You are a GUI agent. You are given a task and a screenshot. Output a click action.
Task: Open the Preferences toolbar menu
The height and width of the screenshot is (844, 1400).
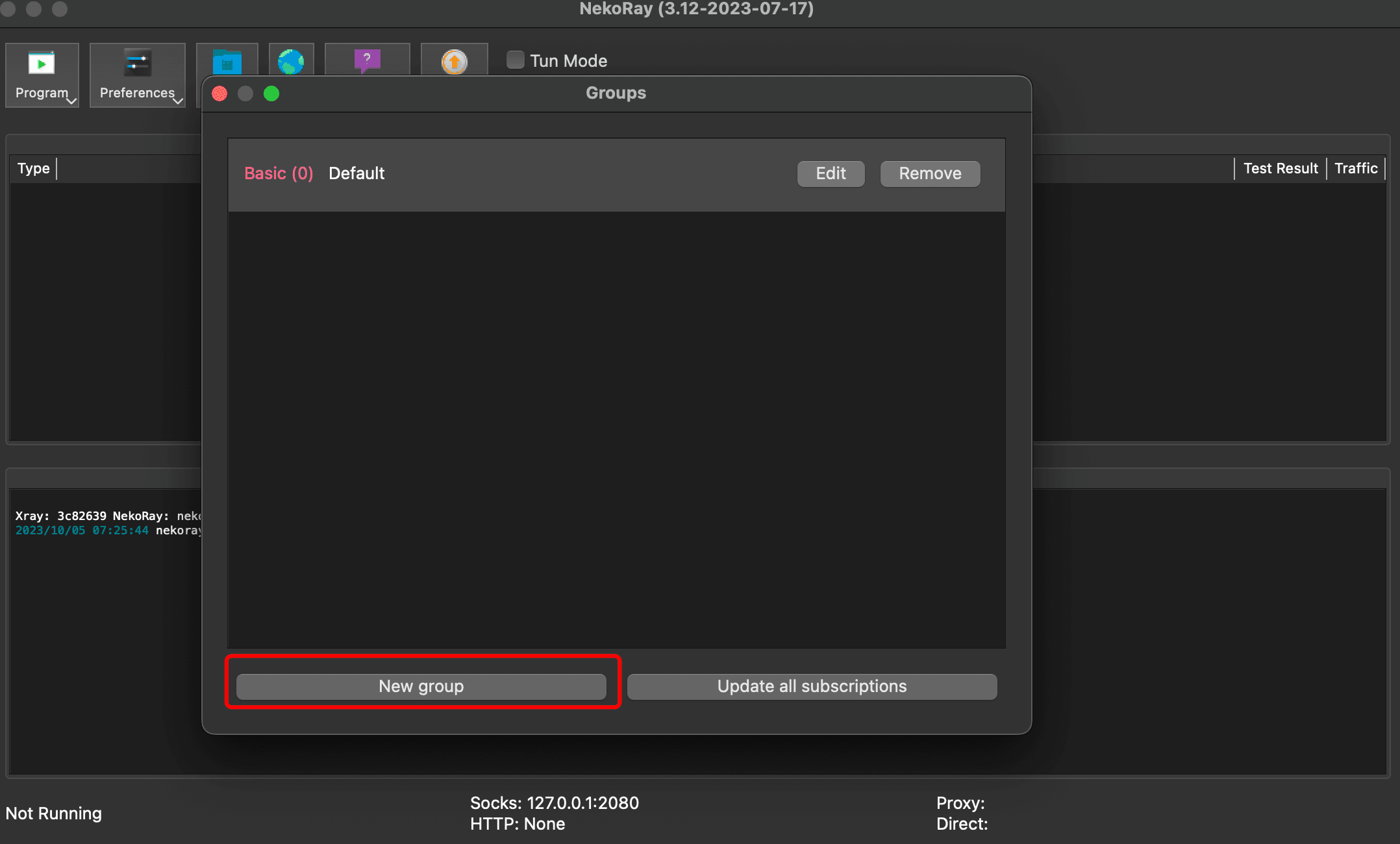pos(138,75)
